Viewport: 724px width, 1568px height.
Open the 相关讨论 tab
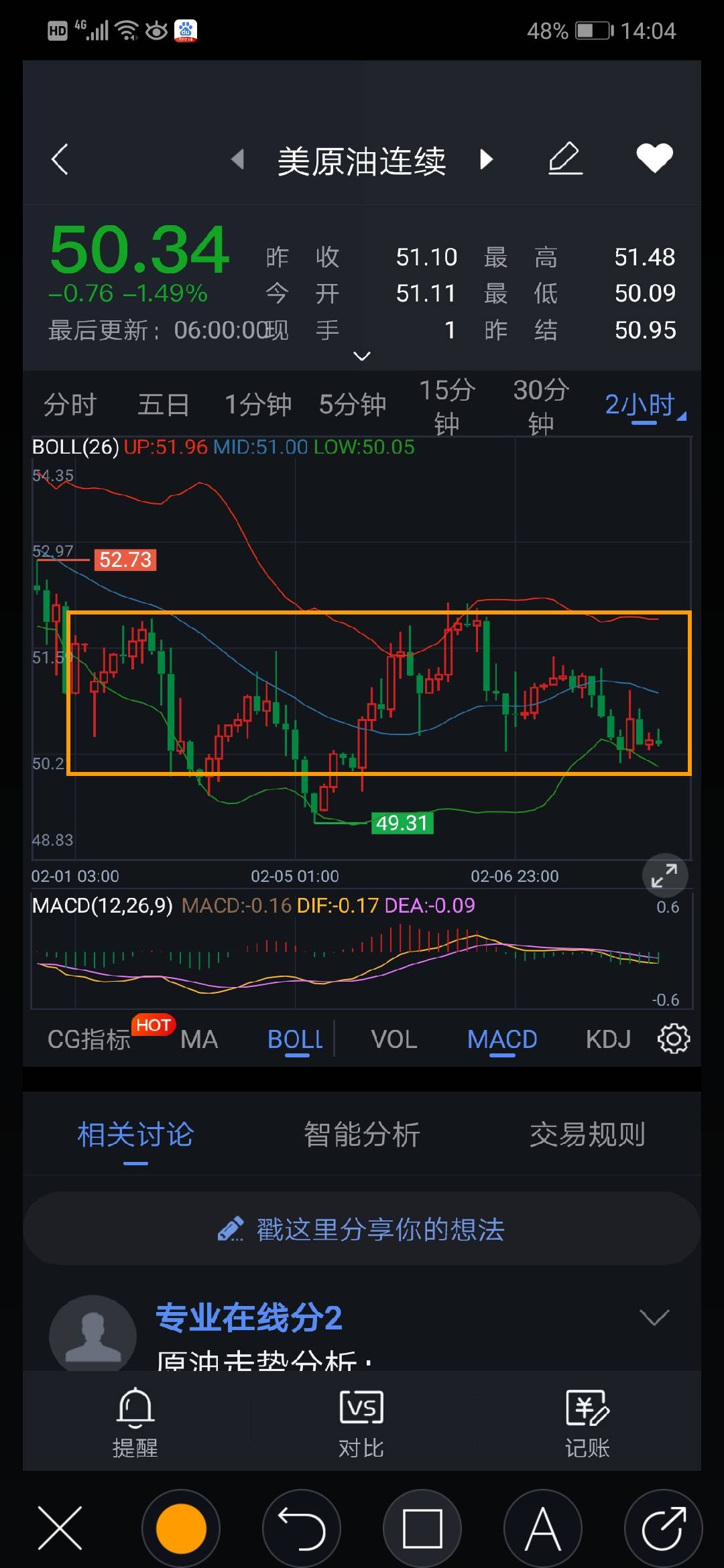pyautogui.click(x=135, y=1134)
